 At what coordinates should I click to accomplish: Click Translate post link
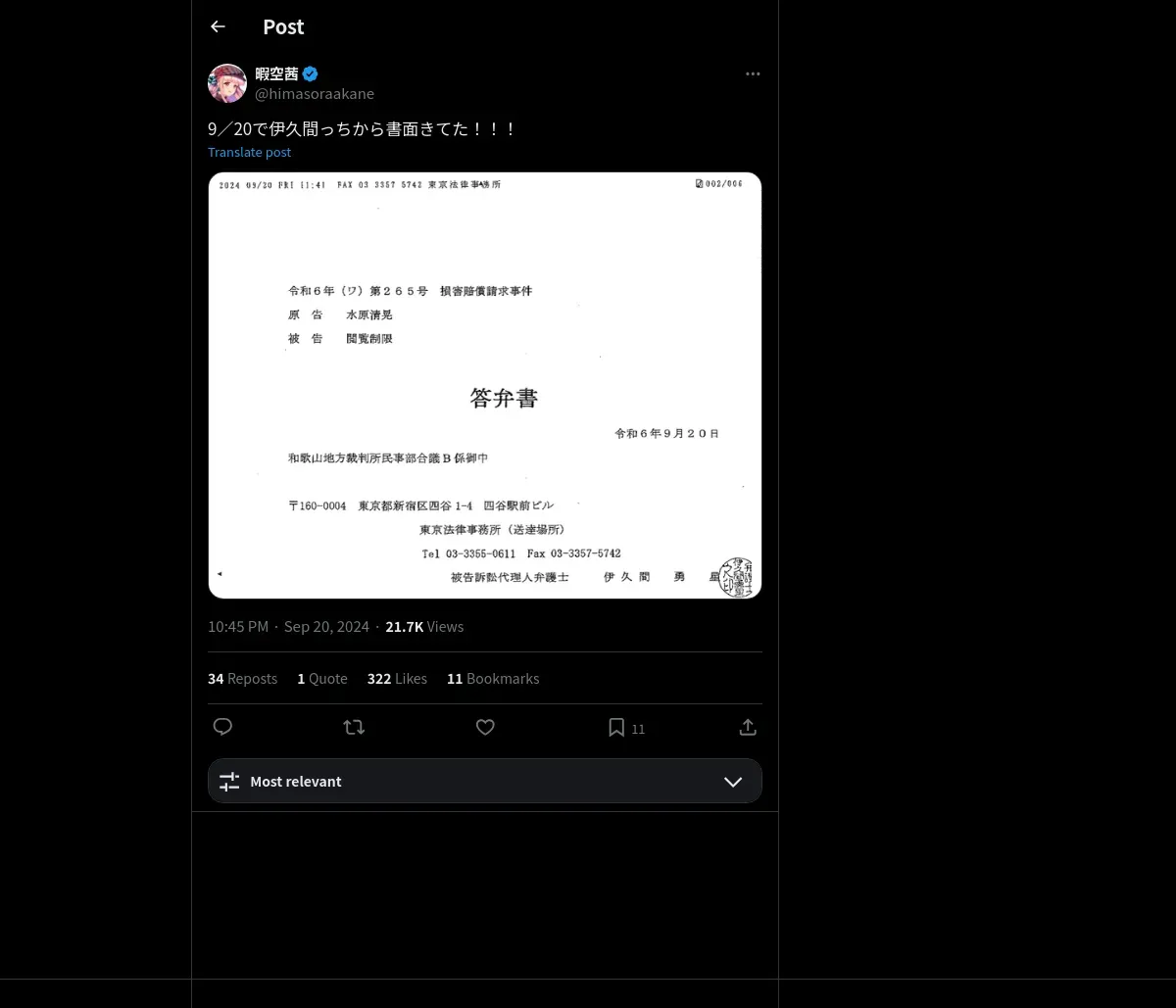click(249, 152)
